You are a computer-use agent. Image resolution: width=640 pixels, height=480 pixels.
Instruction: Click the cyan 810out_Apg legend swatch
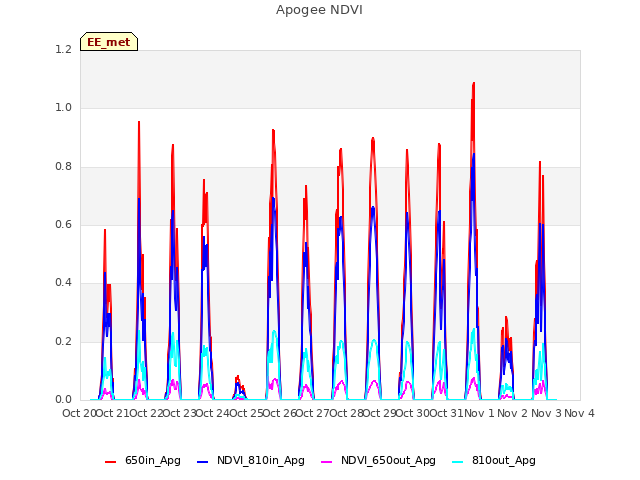(x=458, y=462)
